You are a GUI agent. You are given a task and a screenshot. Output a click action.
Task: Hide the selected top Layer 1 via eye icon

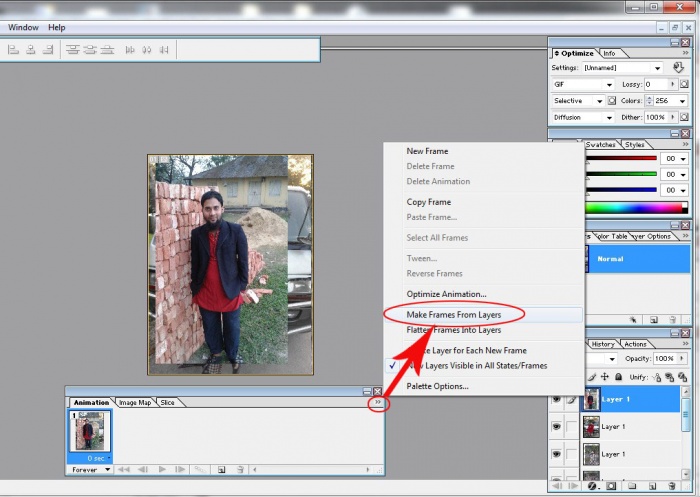coord(557,399)
